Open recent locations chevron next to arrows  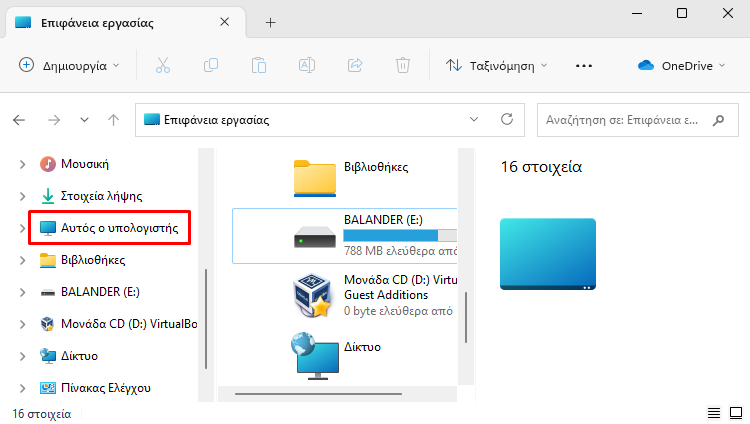84,120
